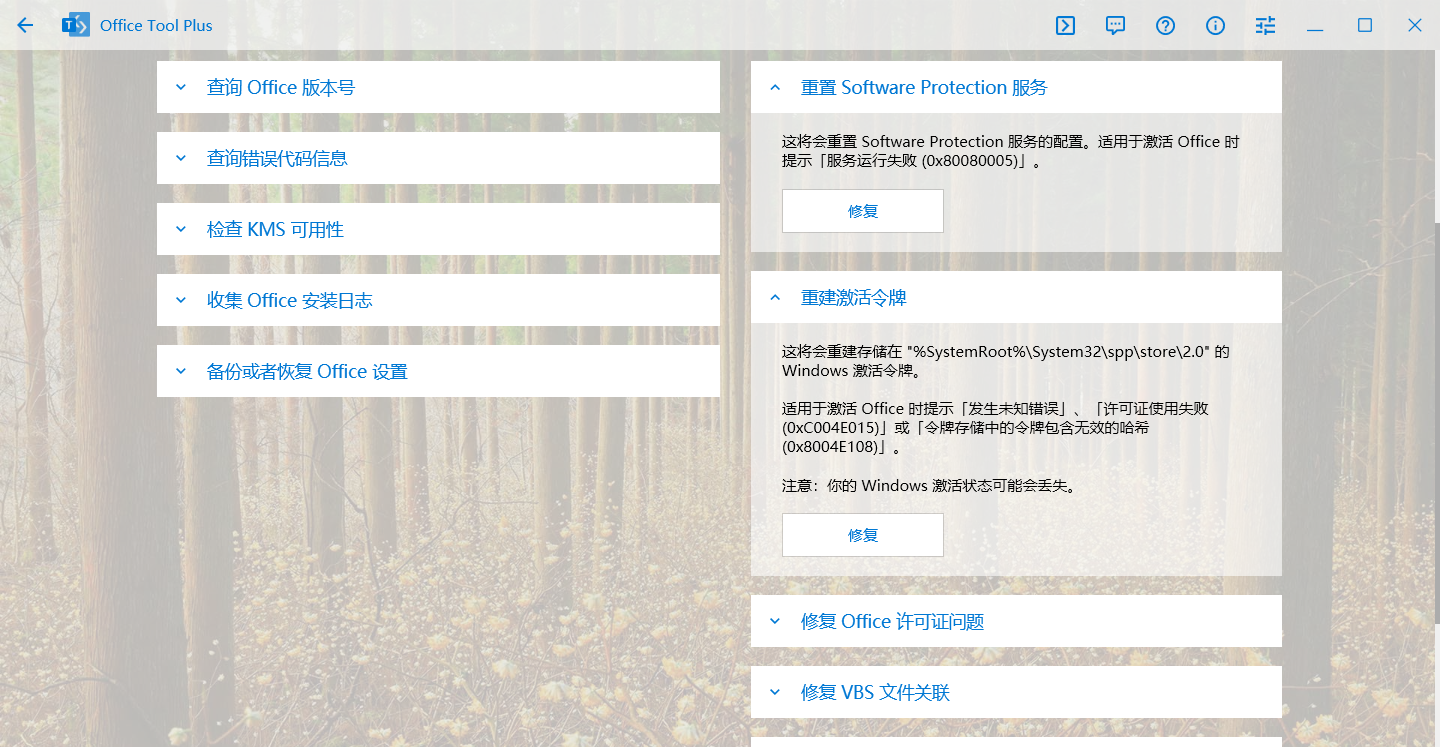1440x747 pixels.
Task: Maximize the Office Tool Plus window
Action: coord(1365,26)
